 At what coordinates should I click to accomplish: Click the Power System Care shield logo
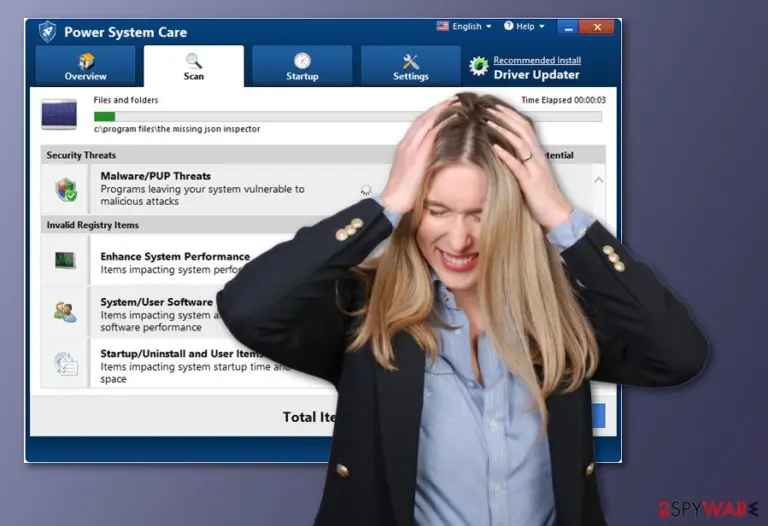(48, 32)
